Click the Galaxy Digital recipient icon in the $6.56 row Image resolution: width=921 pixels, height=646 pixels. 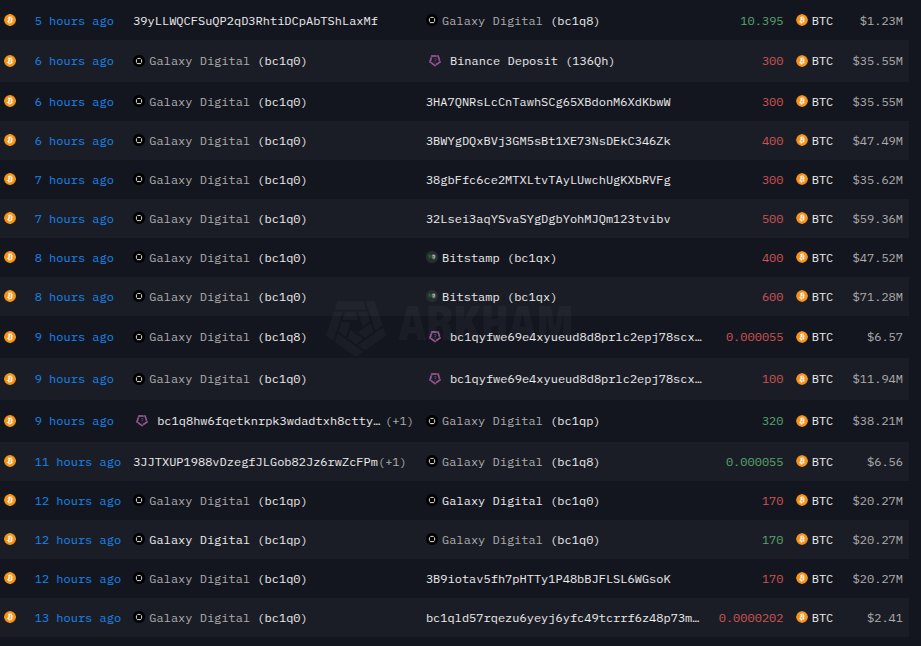[432, 462]
